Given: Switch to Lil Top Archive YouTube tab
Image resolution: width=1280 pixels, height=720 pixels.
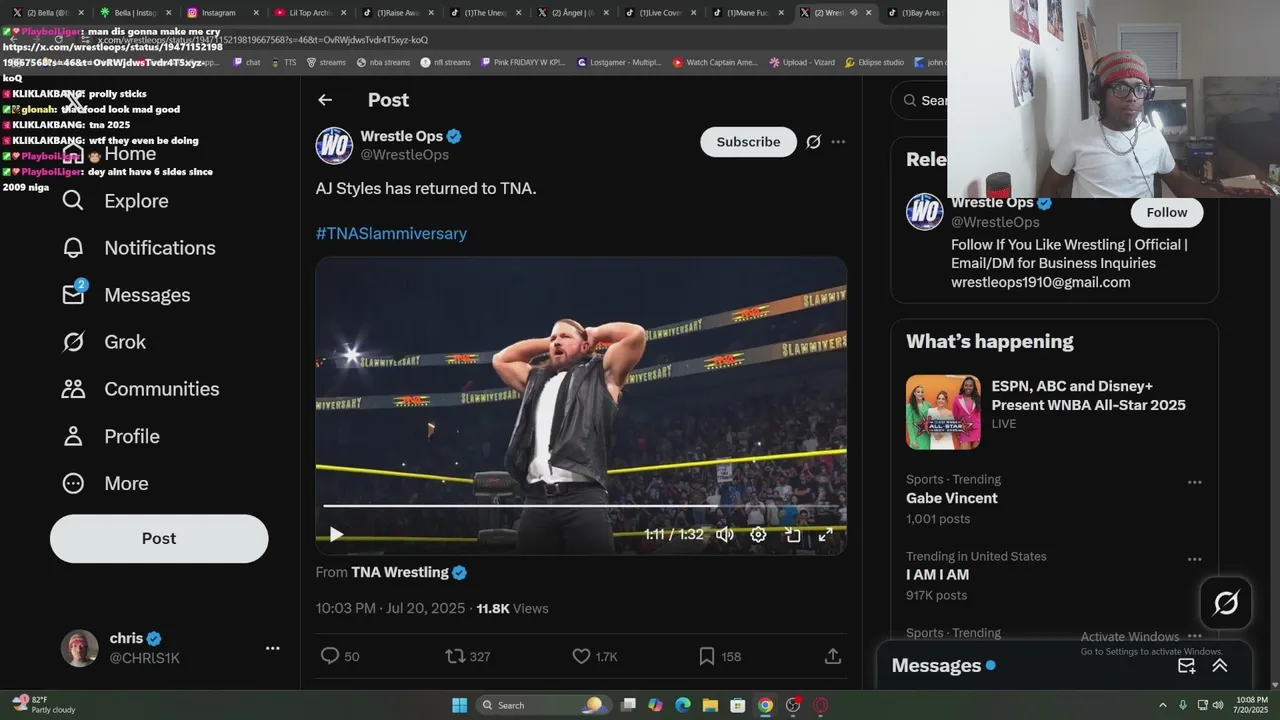Looking at the screenshot, I should pyautogui.click(x=310, y=13).
